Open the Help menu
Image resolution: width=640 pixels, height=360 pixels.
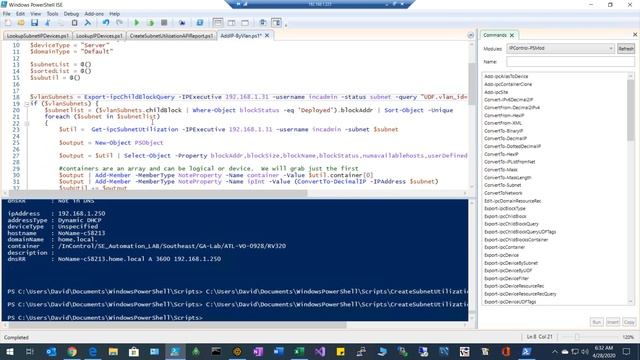114,14
